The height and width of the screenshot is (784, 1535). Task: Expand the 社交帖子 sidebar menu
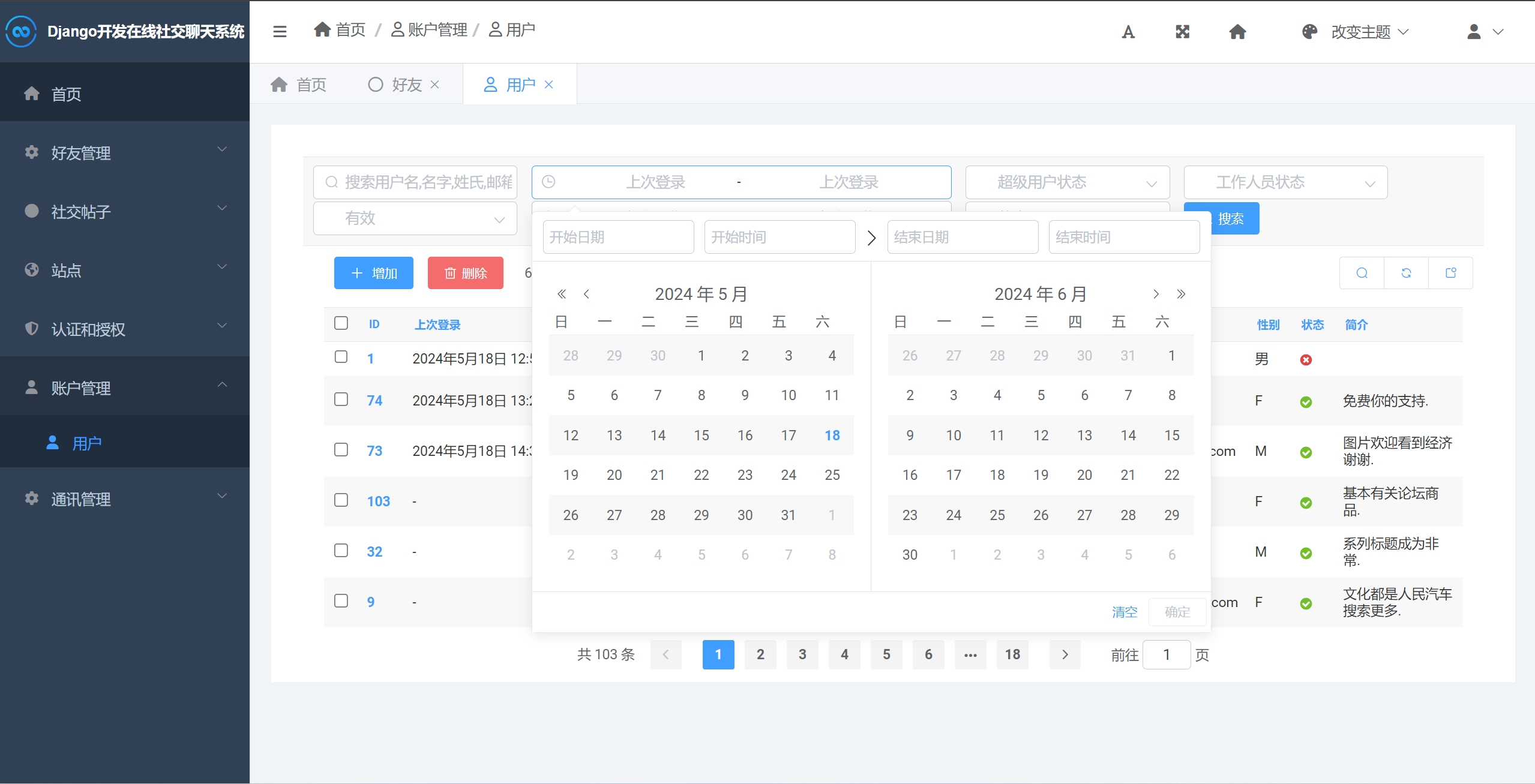coord(125,211)
